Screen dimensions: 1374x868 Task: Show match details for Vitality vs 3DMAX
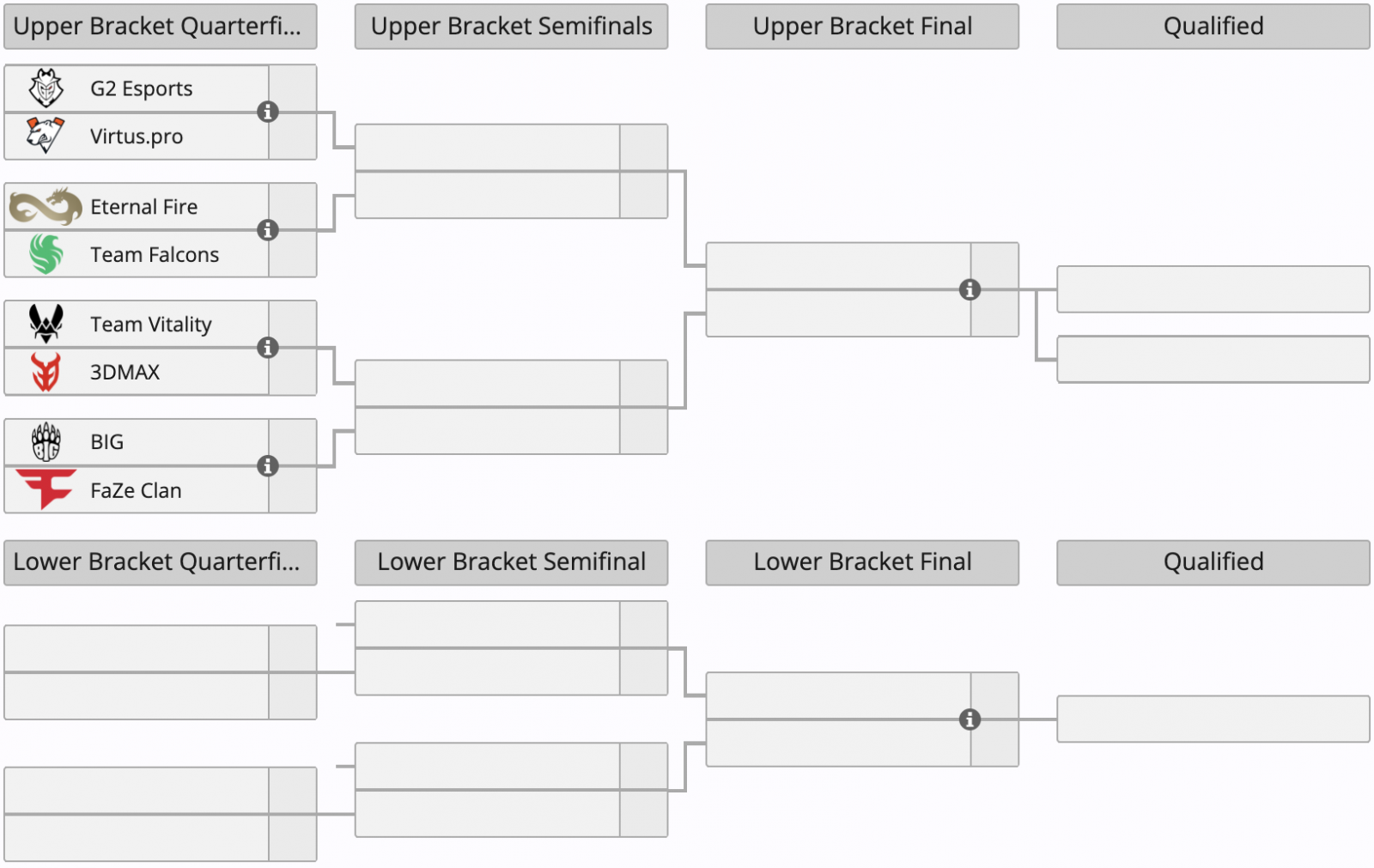tap(268, 348)
